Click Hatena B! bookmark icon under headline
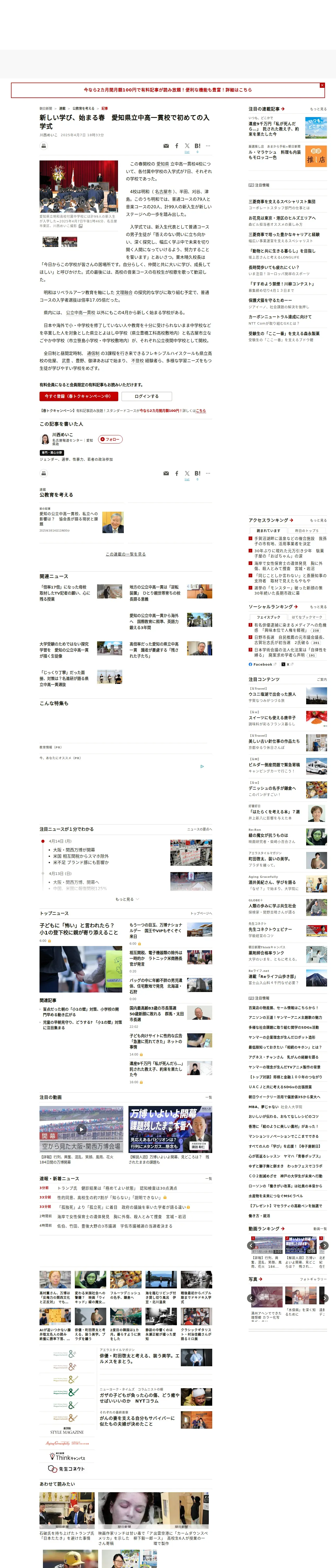Viewport: 336px width, 1568px height. tap(198, 146)
